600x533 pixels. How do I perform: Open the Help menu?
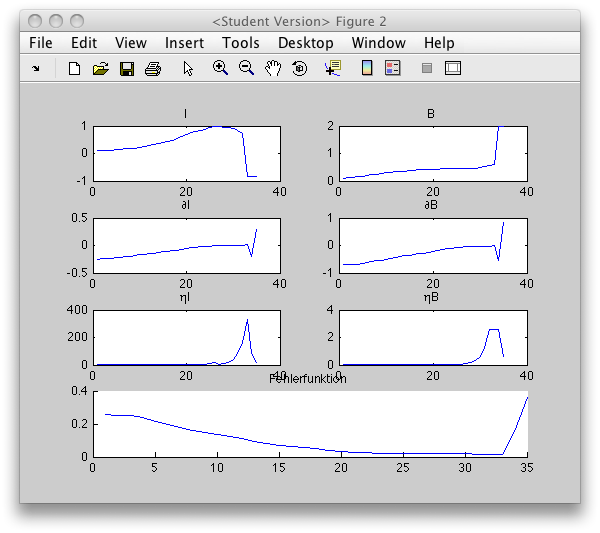pyautogui.click(x=438, y=43)
